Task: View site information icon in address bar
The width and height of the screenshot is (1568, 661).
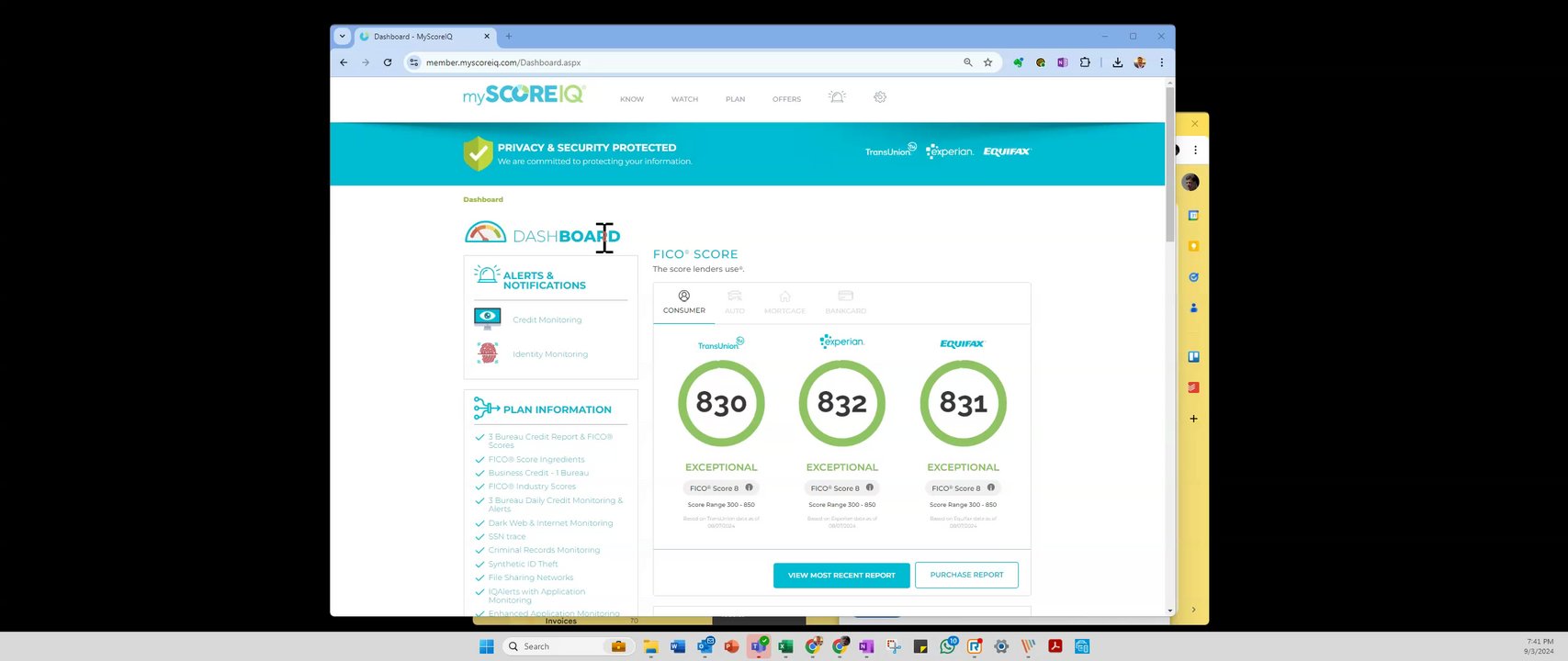Action: 414,62
